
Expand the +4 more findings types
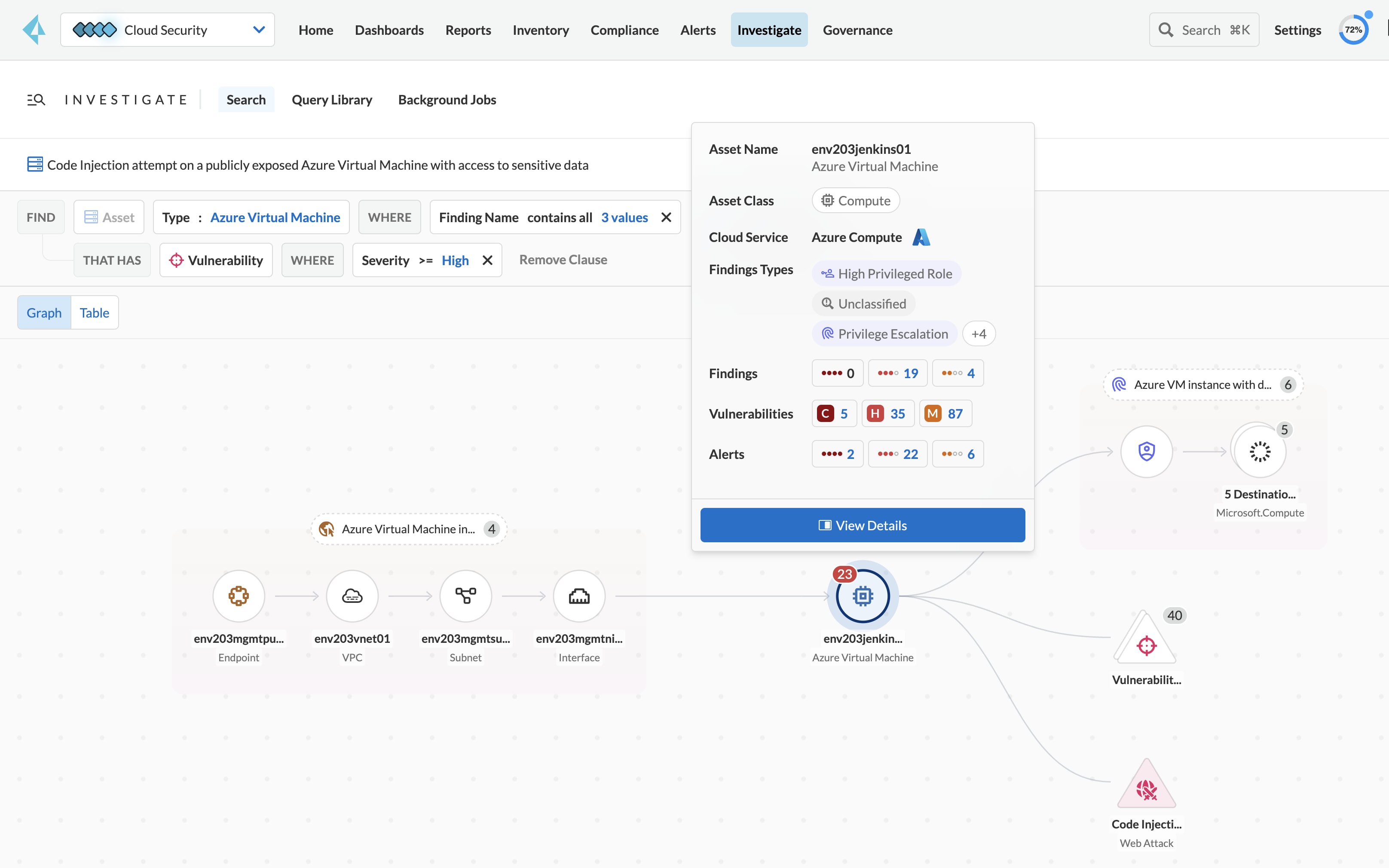(x=978, y=333)
